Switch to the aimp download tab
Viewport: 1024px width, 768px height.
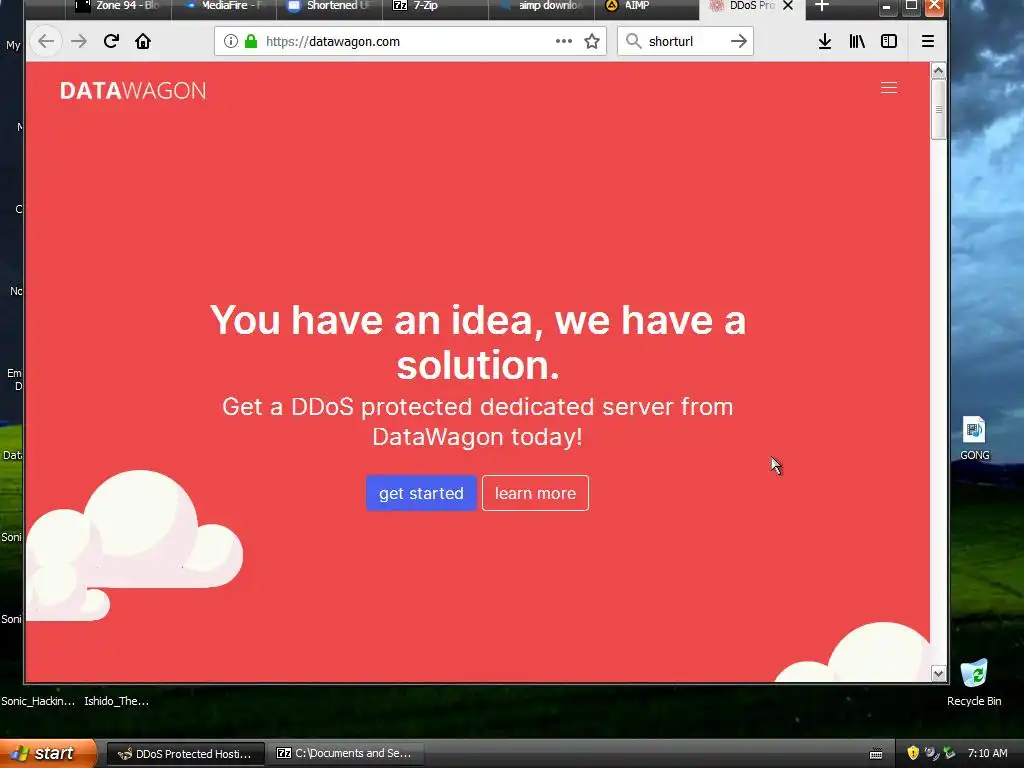click(x=541, y=6)
